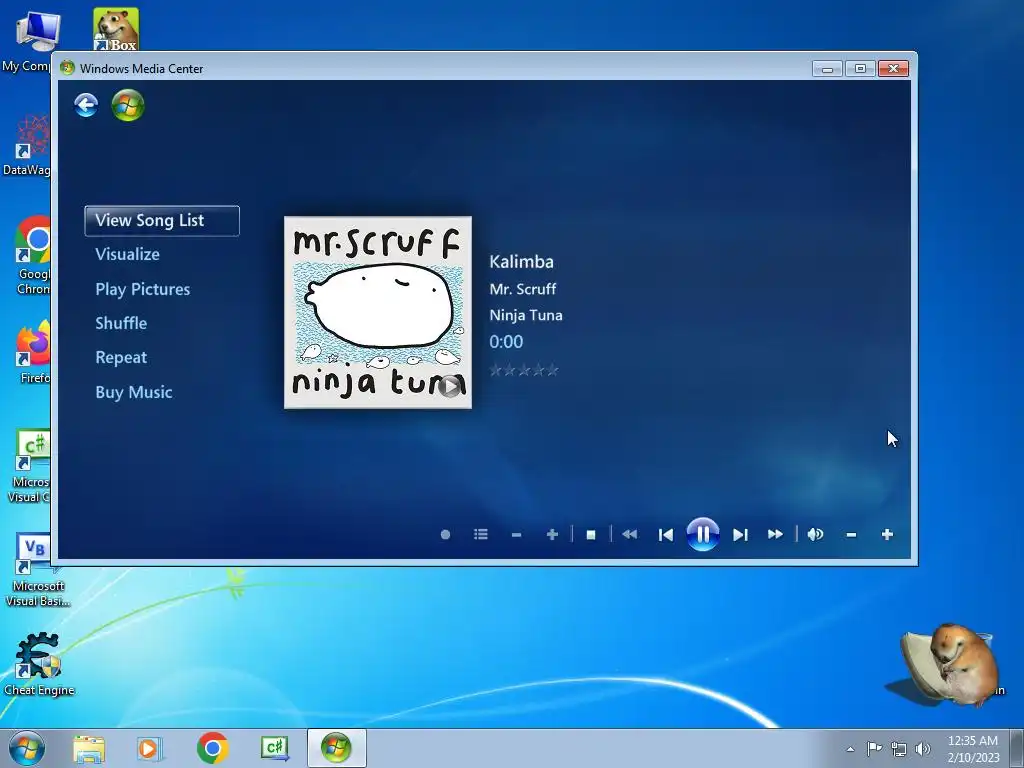The width and height of the screenshot is (1024, 768).
Task: Open Google Chrome from the taskbar
Action: coord(212,748)
